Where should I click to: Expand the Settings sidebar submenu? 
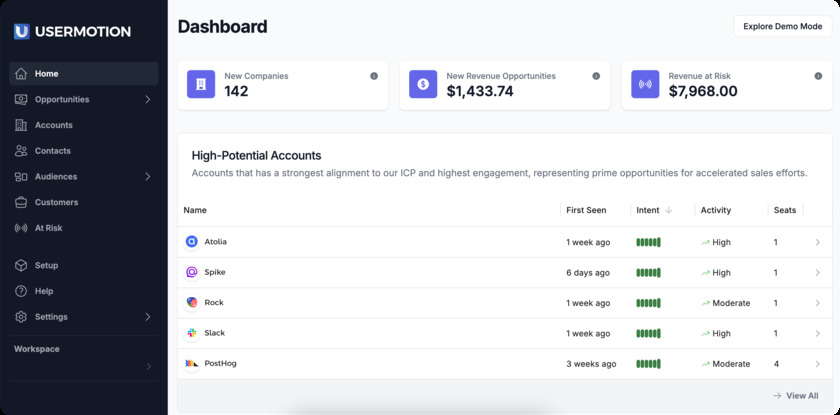(x=148, y=317)
